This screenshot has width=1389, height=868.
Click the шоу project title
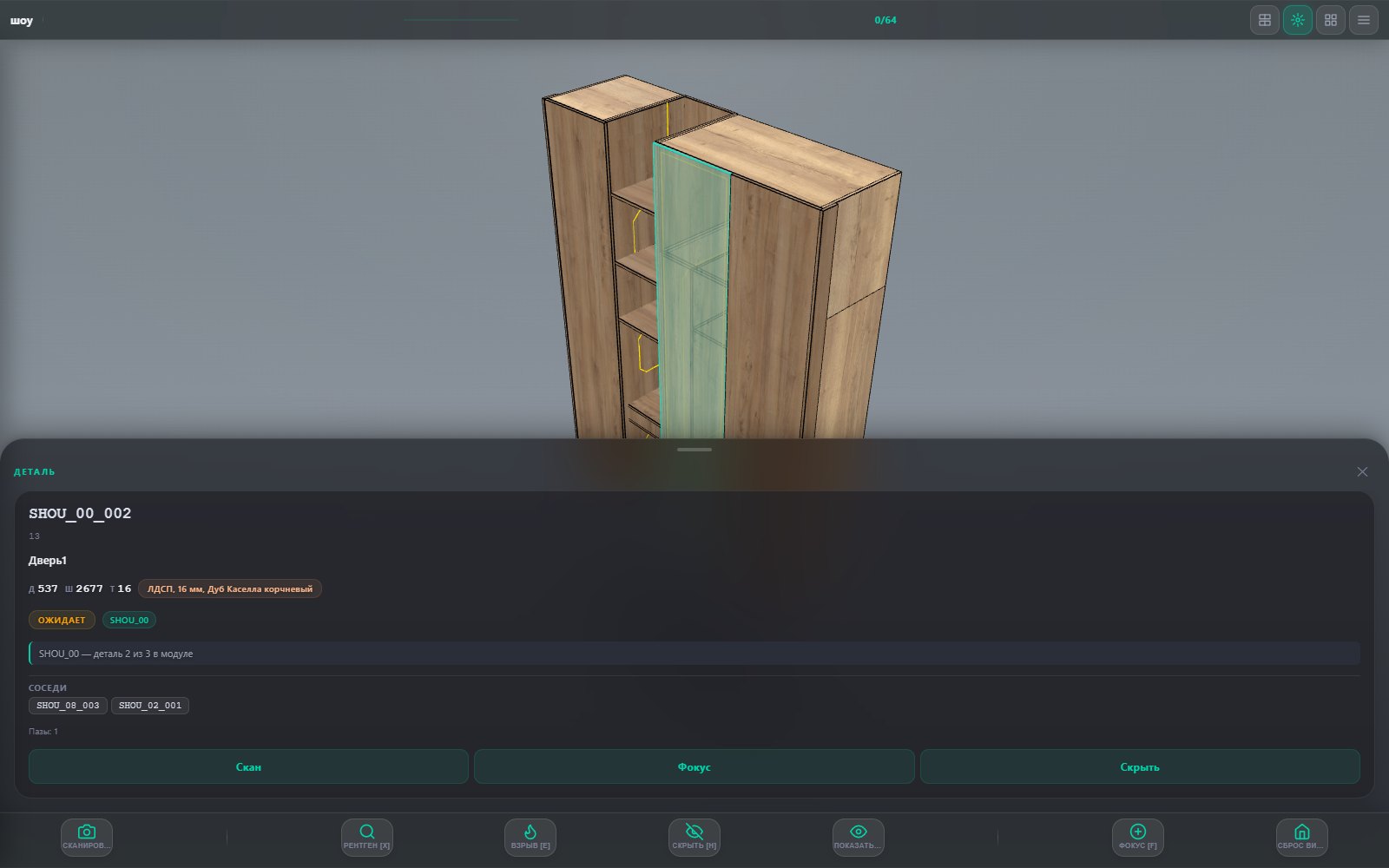pos(22,21)
